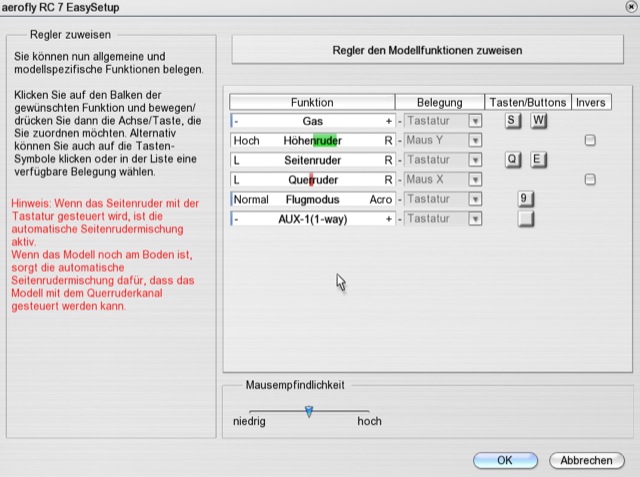640x477 pixels.
Task: Click the Abbrechen button
Action: coord(586,460)
